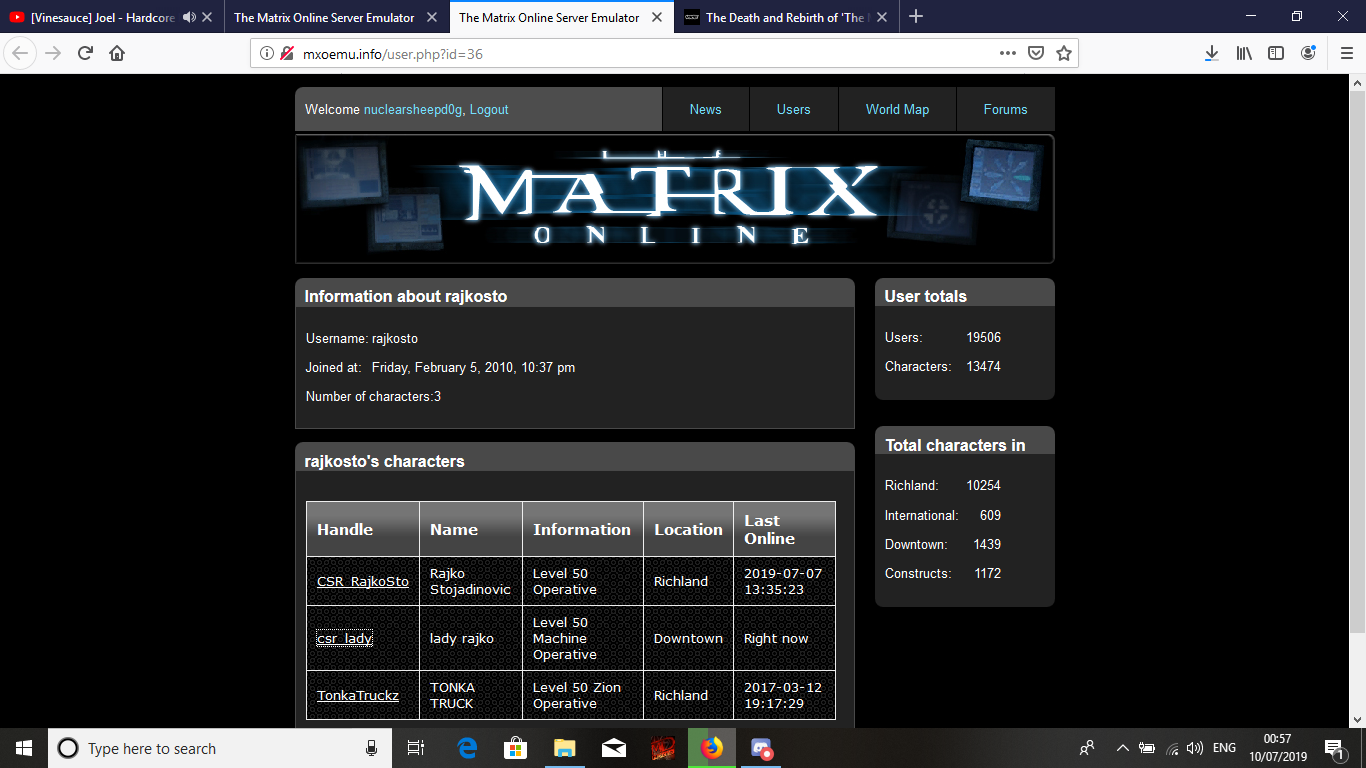
Task: Open a new browser tab
Action: pos(916,17)
